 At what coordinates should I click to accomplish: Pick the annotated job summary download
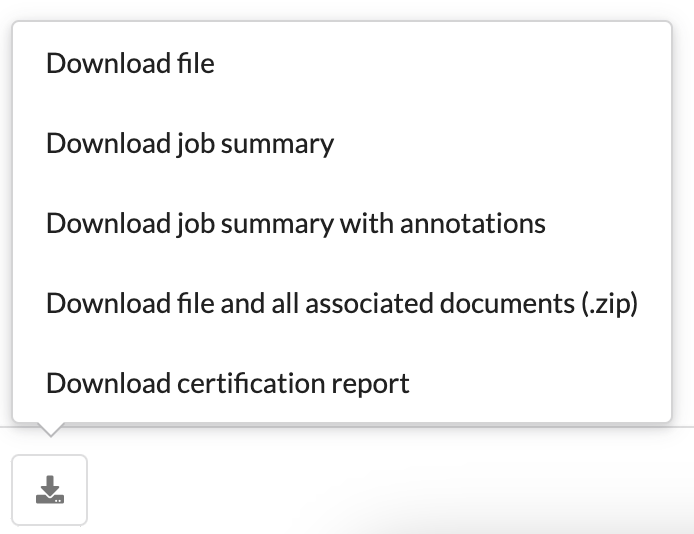point(342,223)
